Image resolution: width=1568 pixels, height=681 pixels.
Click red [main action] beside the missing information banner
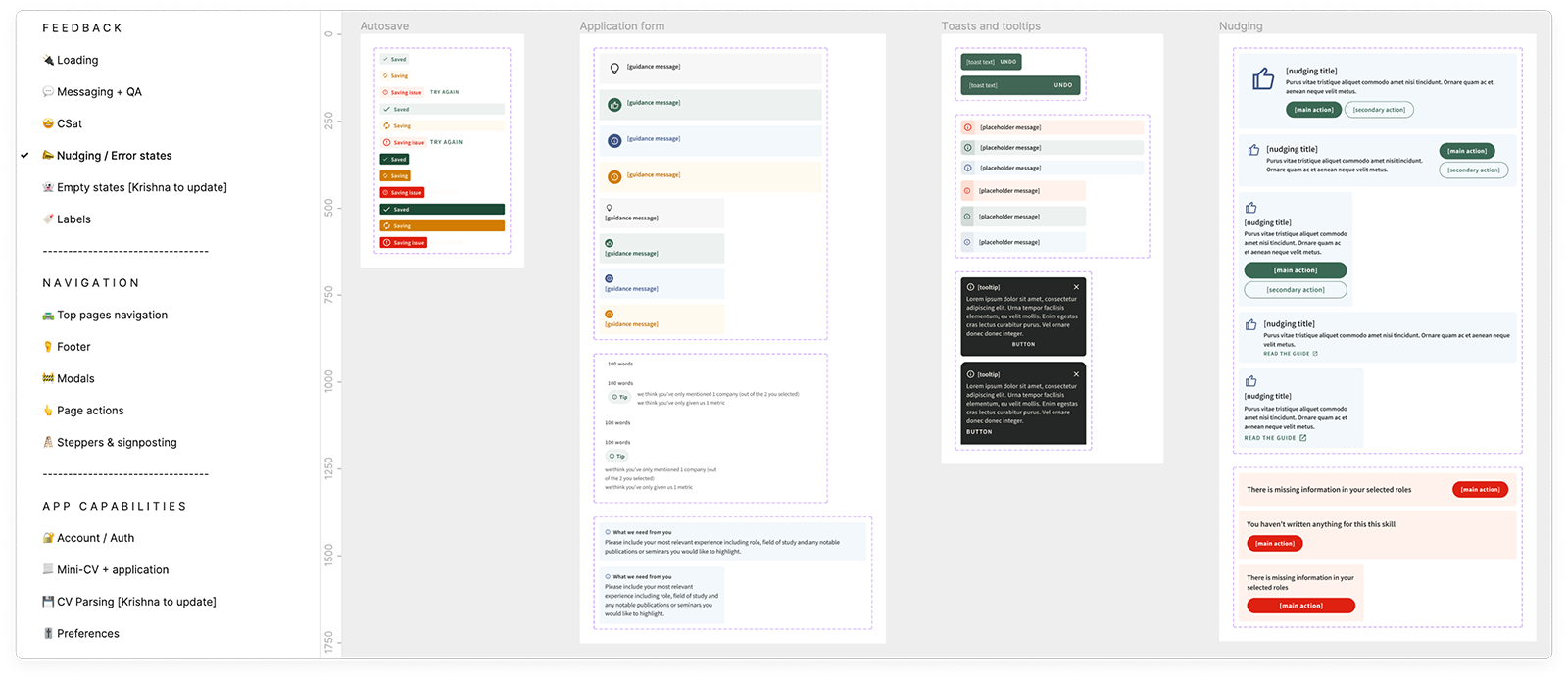click(x=1480, y=490)
